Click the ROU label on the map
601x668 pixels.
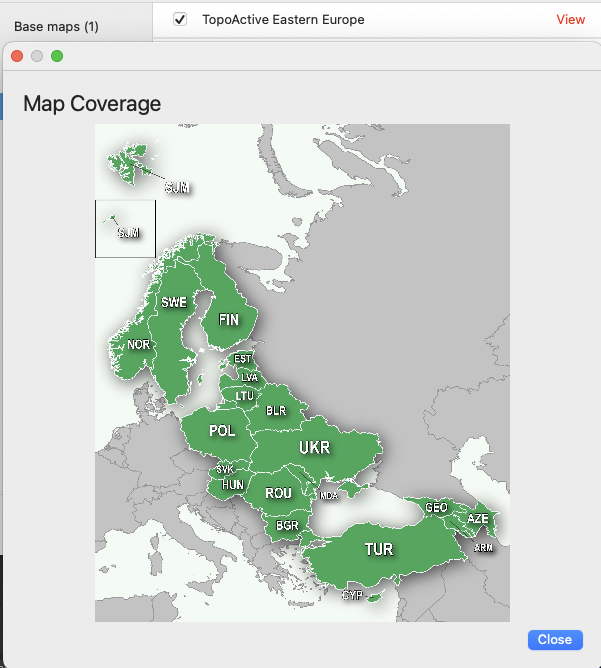pyautogui.click(x=278, y=493)
